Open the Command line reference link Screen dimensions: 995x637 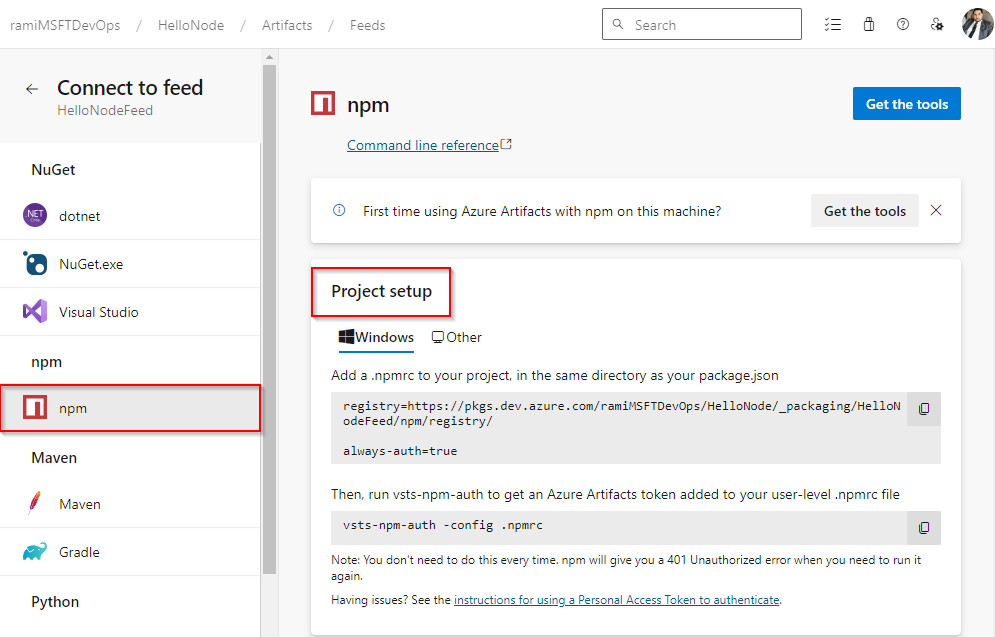[x=423, y=144]
